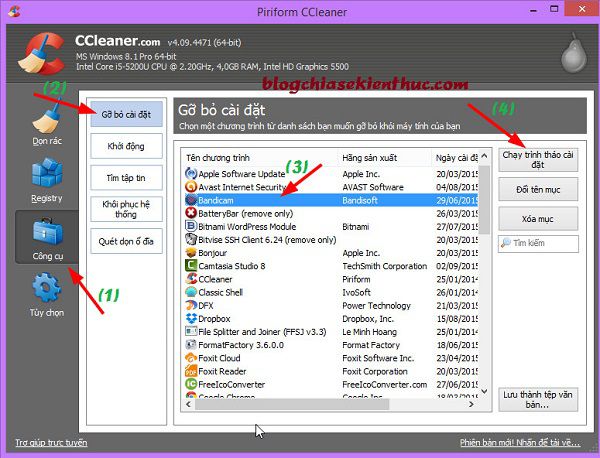Click the Apple Software Update icon
Image resolution: width=600 pixels, height=458 pixels.
pyautogui.click(x=191, y=174)
